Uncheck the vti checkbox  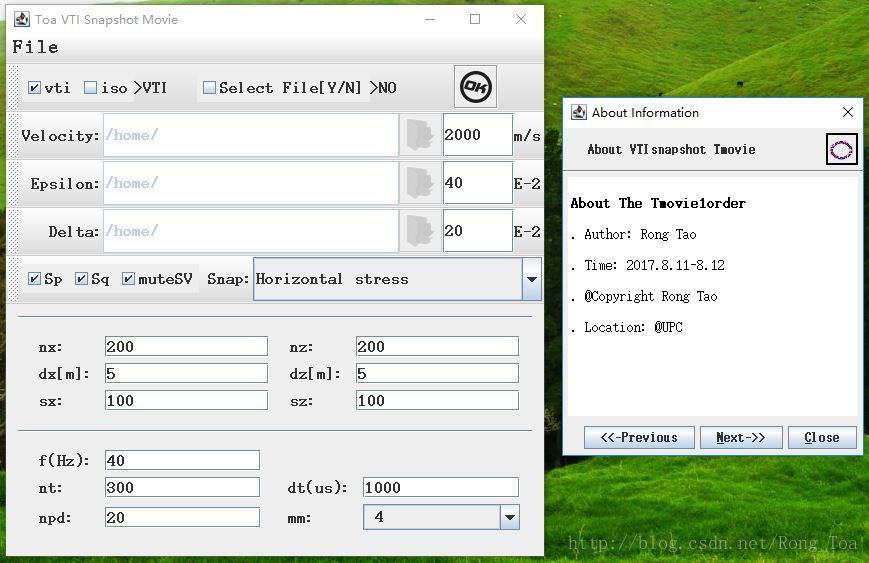tap(34, 88)
